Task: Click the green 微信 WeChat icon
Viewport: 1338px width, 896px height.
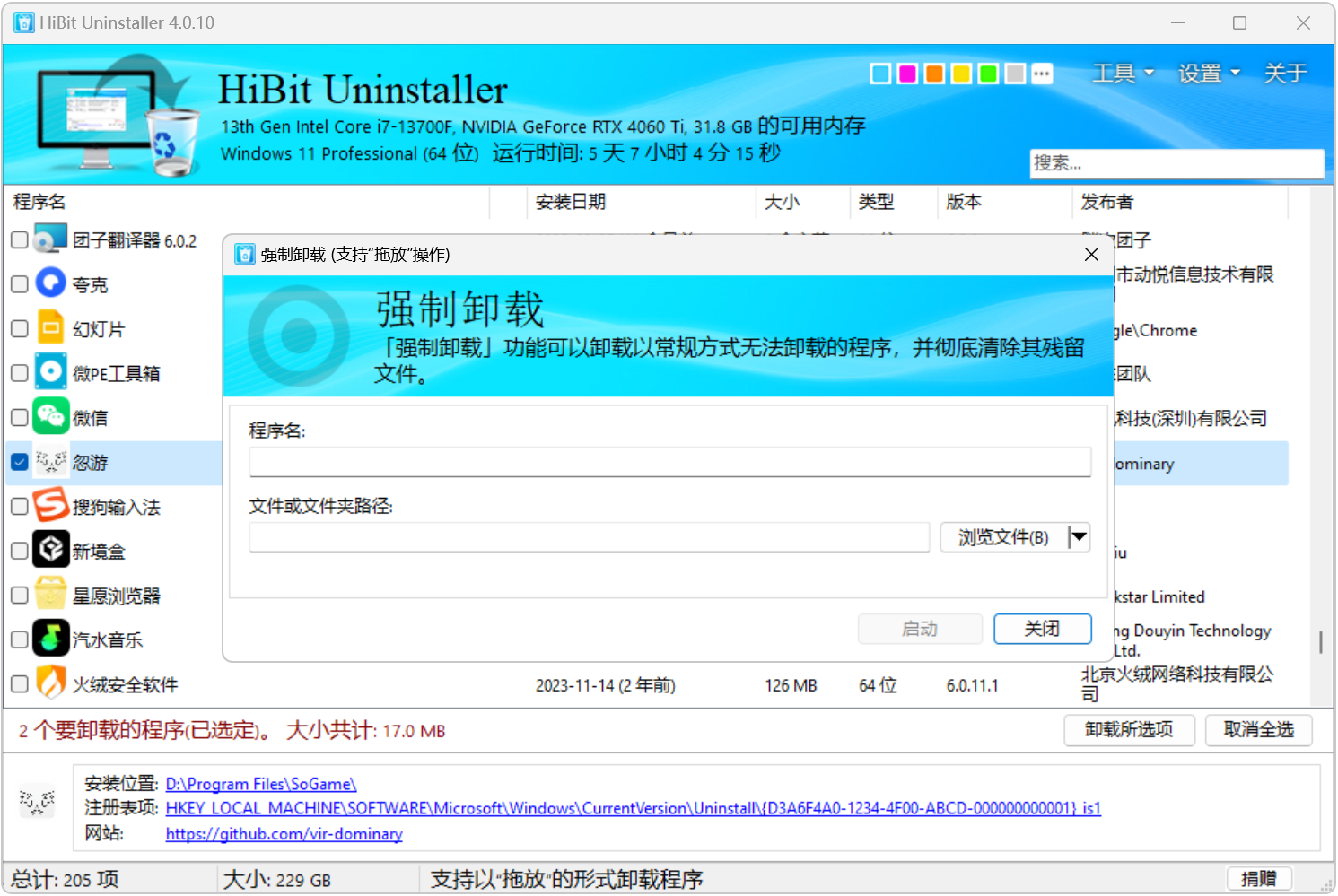Action: [50, 417]
